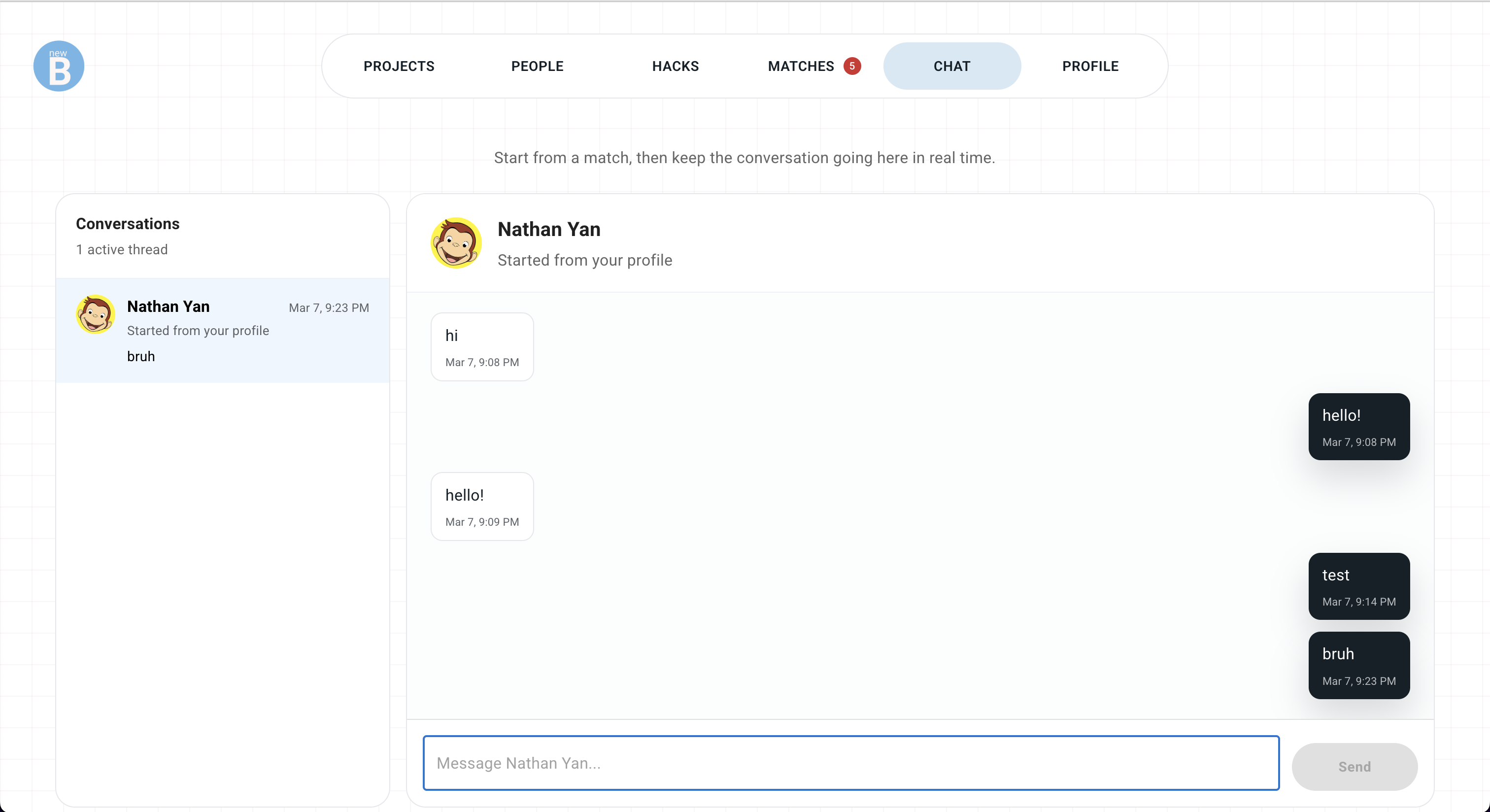Image resolution: width=1490 pixels, height=812 pixels.
Task: Click the received 'hi' message bubble
Action: click(x=482, y=347)
